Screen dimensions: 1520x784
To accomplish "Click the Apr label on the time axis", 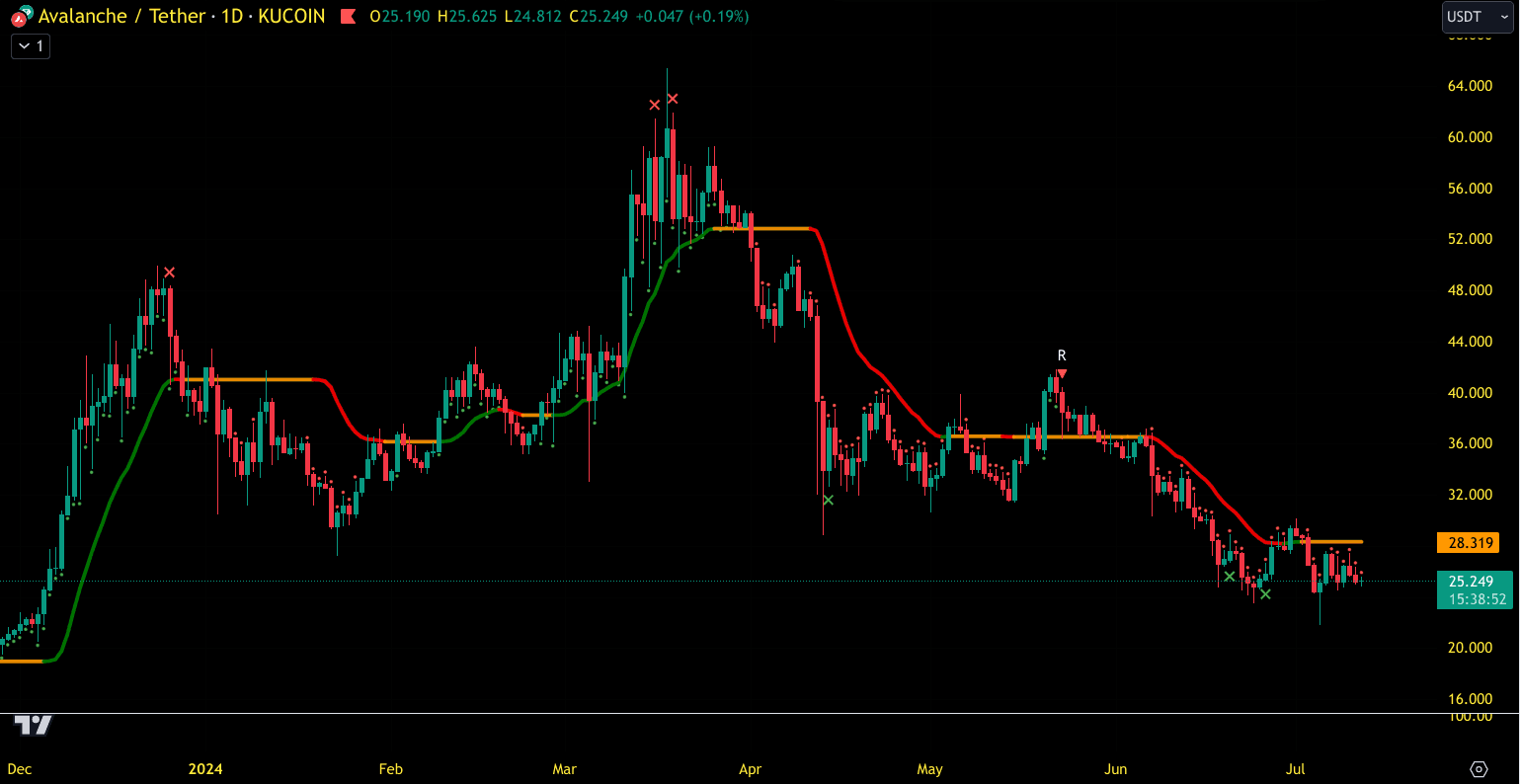I will (x=751, y=769).
